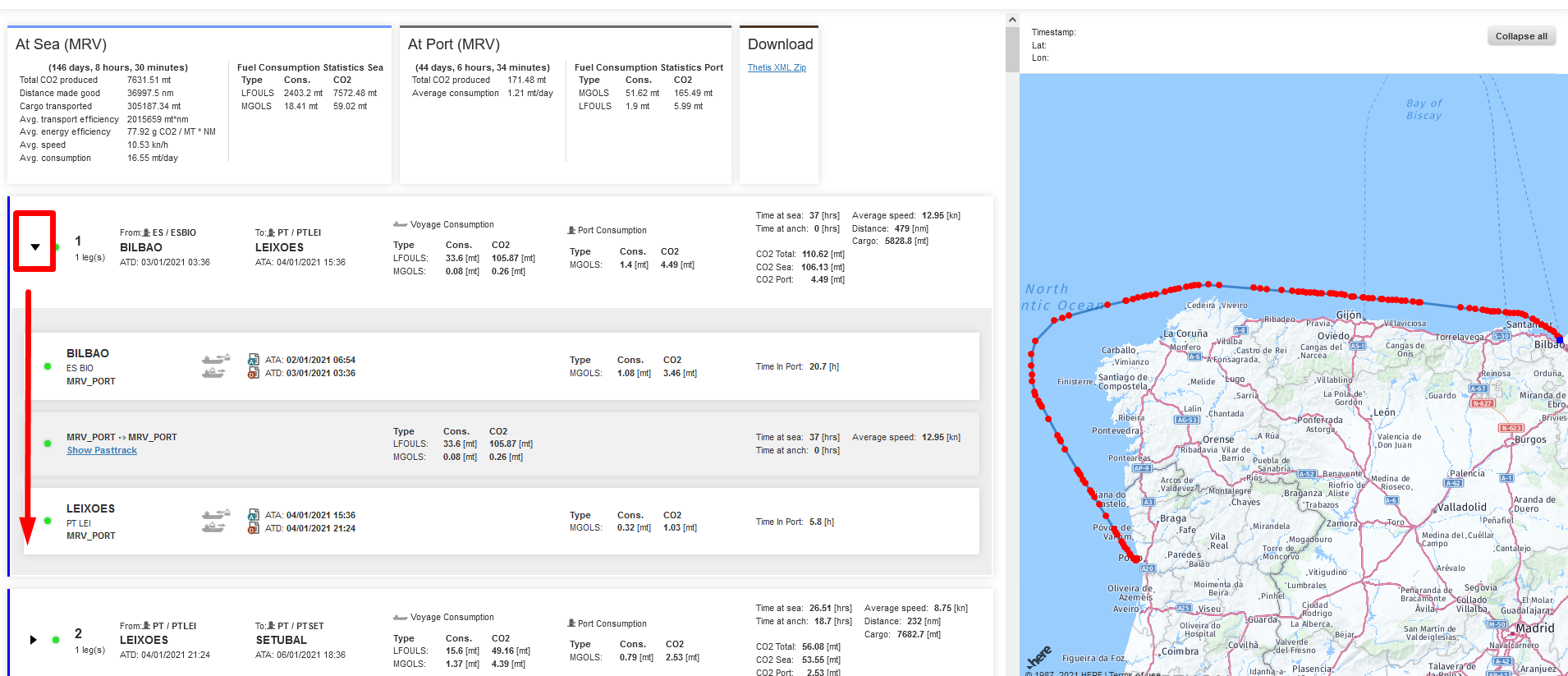Click the blue Bilbao position marker on map
1568x676 pixels.
coord(1559,339)
